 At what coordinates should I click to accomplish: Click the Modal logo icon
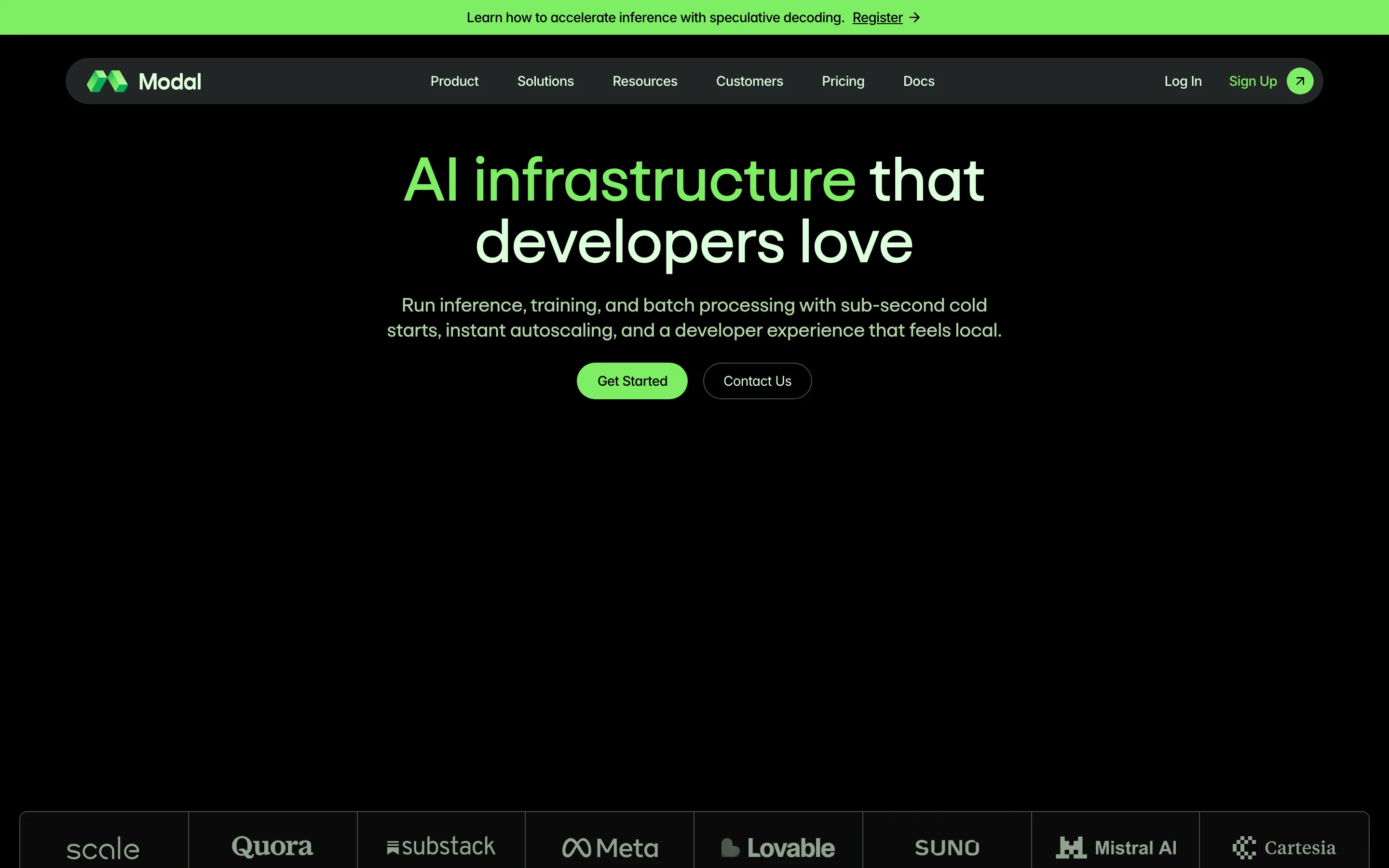108,81
